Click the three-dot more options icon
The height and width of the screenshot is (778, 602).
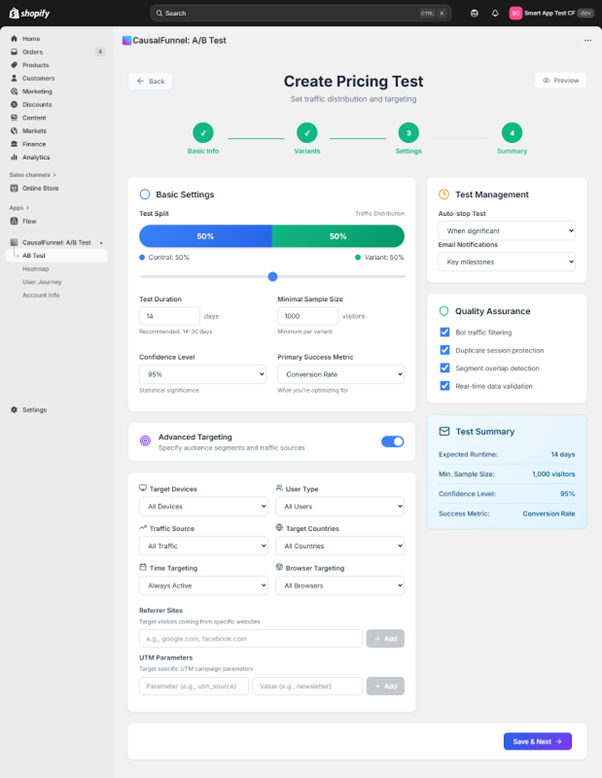(587, 40)
